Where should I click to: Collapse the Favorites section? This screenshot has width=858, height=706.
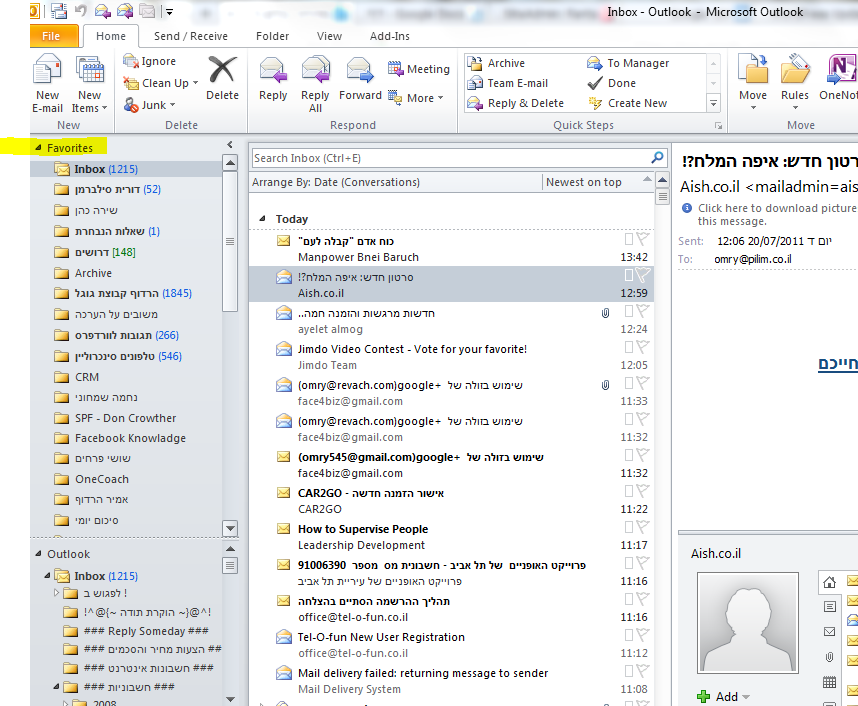(38, 147)
